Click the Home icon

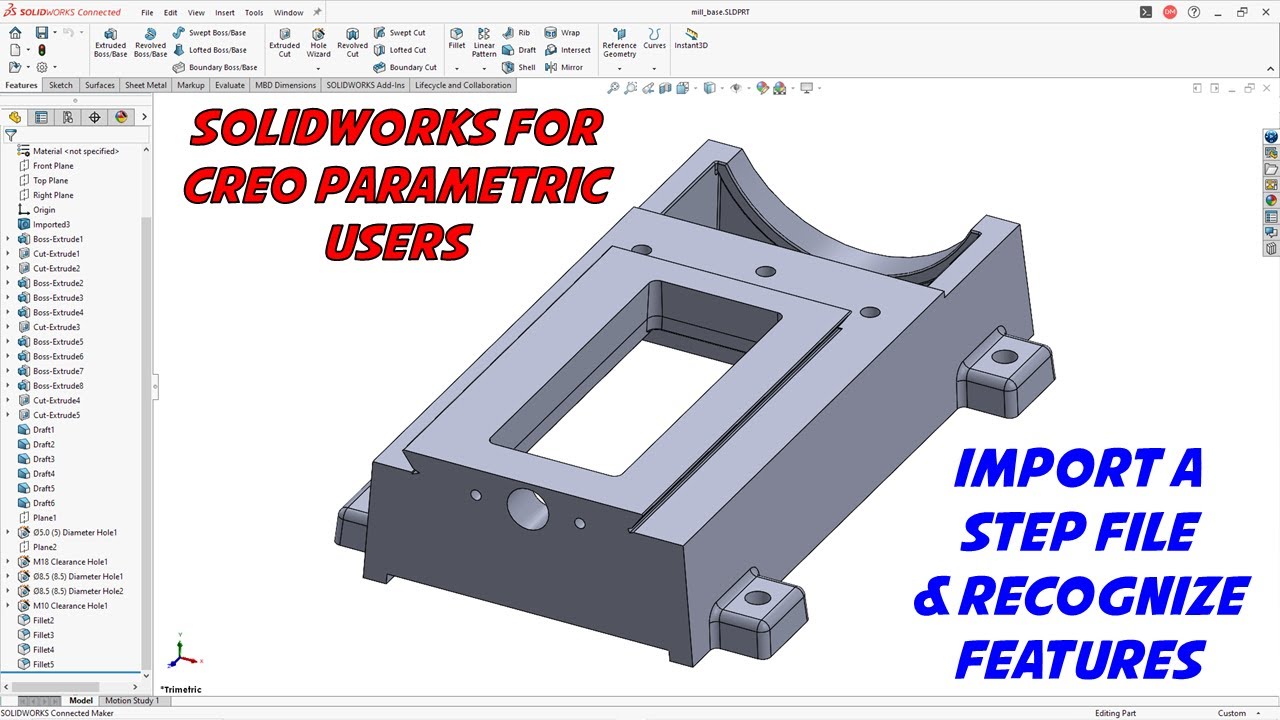15,32
